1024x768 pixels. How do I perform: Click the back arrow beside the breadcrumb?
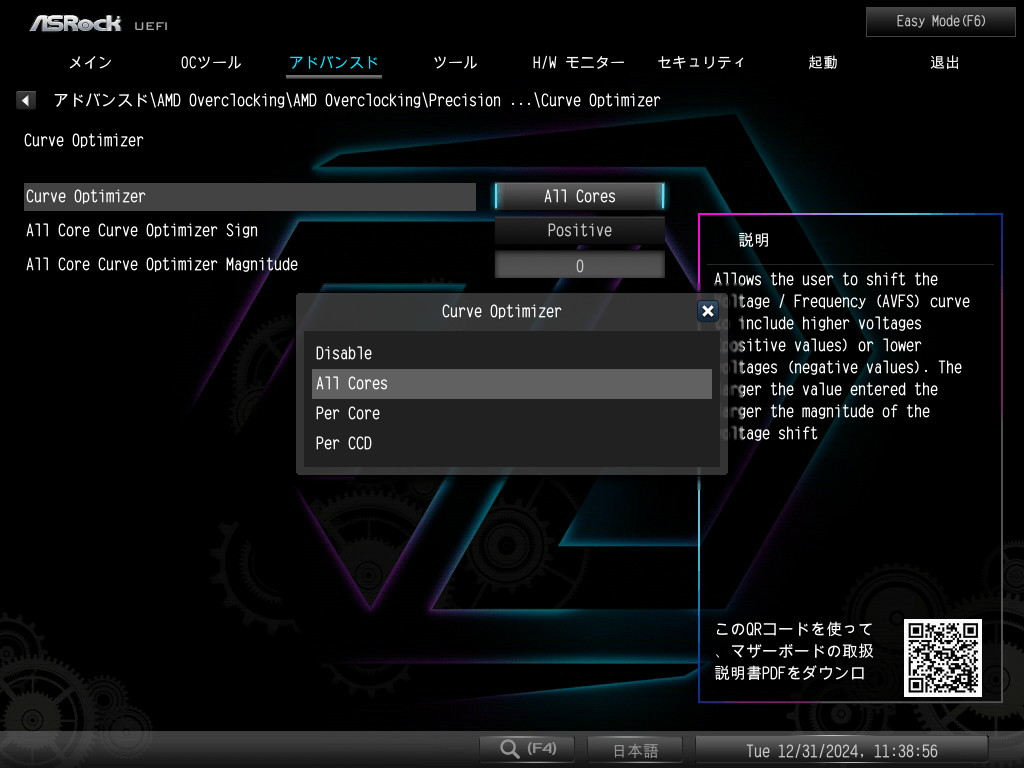(25, 100)
